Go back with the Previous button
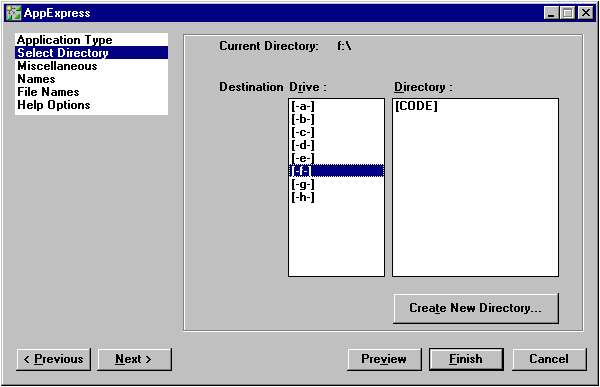 coord(54,359)
